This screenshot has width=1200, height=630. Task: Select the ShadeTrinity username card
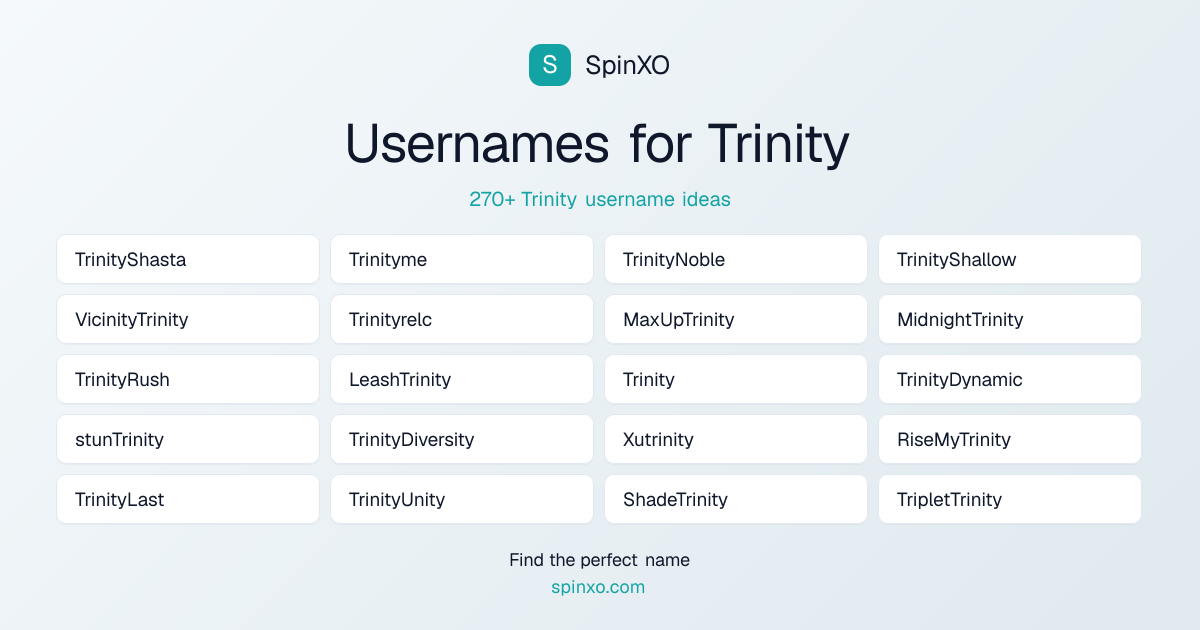click(x=736, y=499)
